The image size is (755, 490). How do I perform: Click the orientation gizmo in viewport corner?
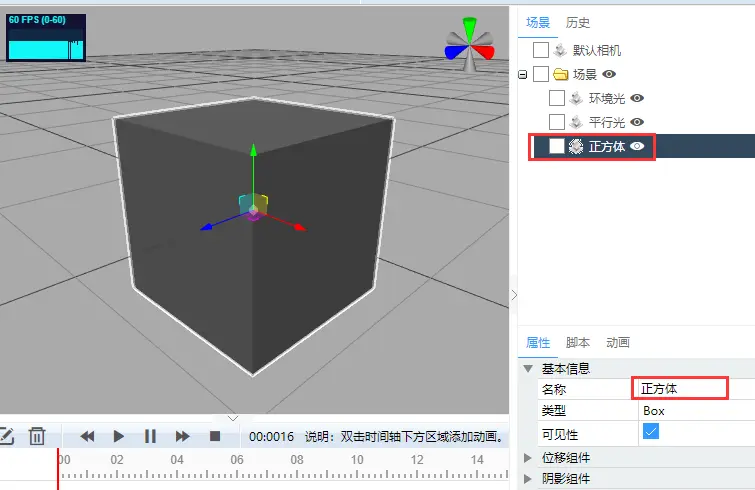pos(469,43)
